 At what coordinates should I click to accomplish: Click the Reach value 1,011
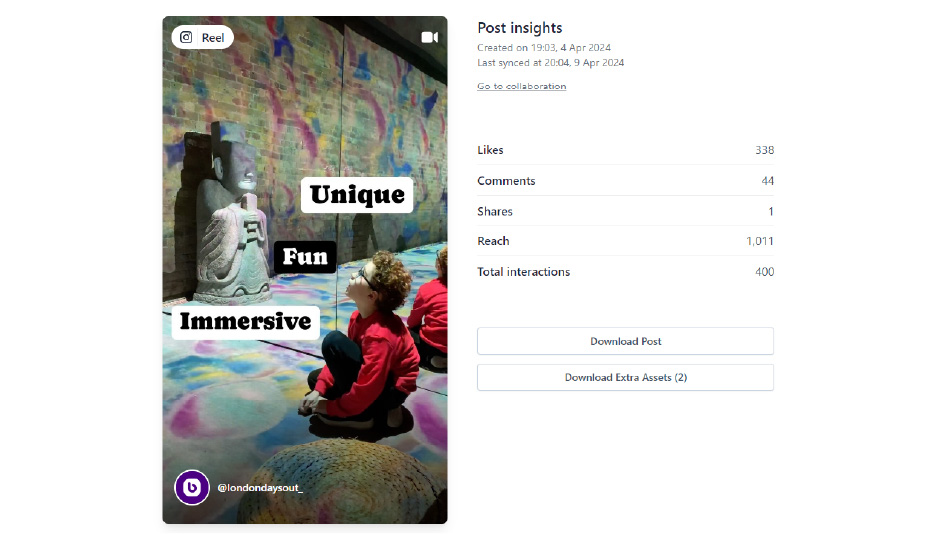pyautogui.click(x=759, y=241)
